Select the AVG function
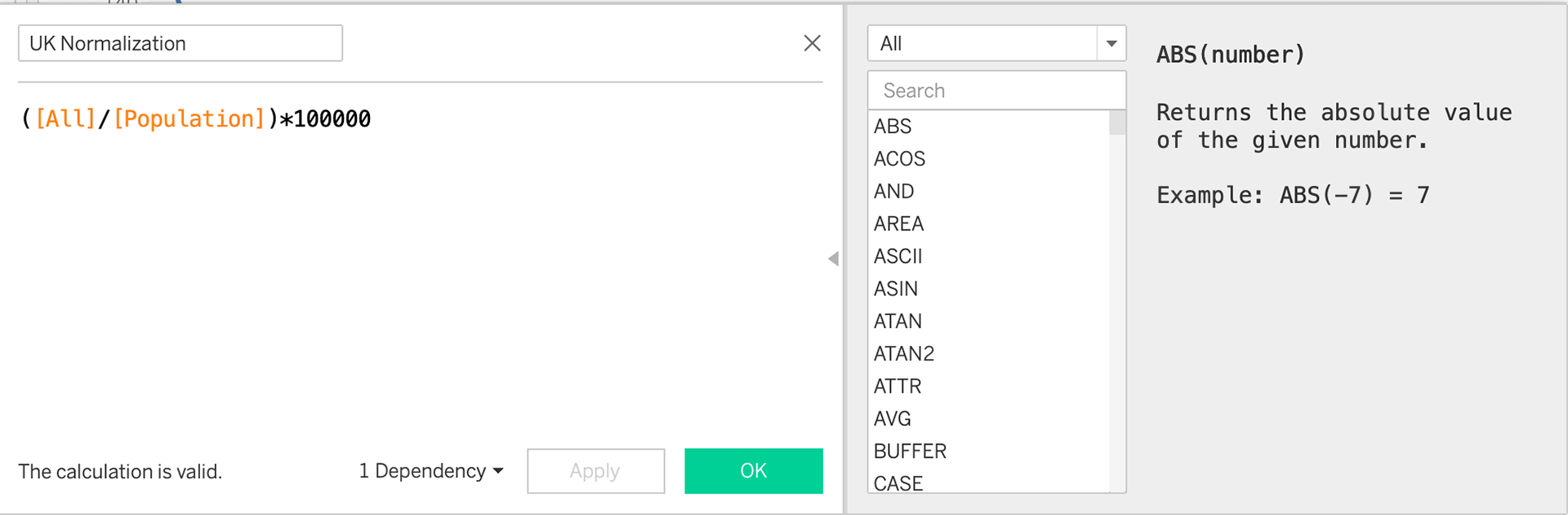The width and height of the screenshot is (1568, 515). click(892, 419)
